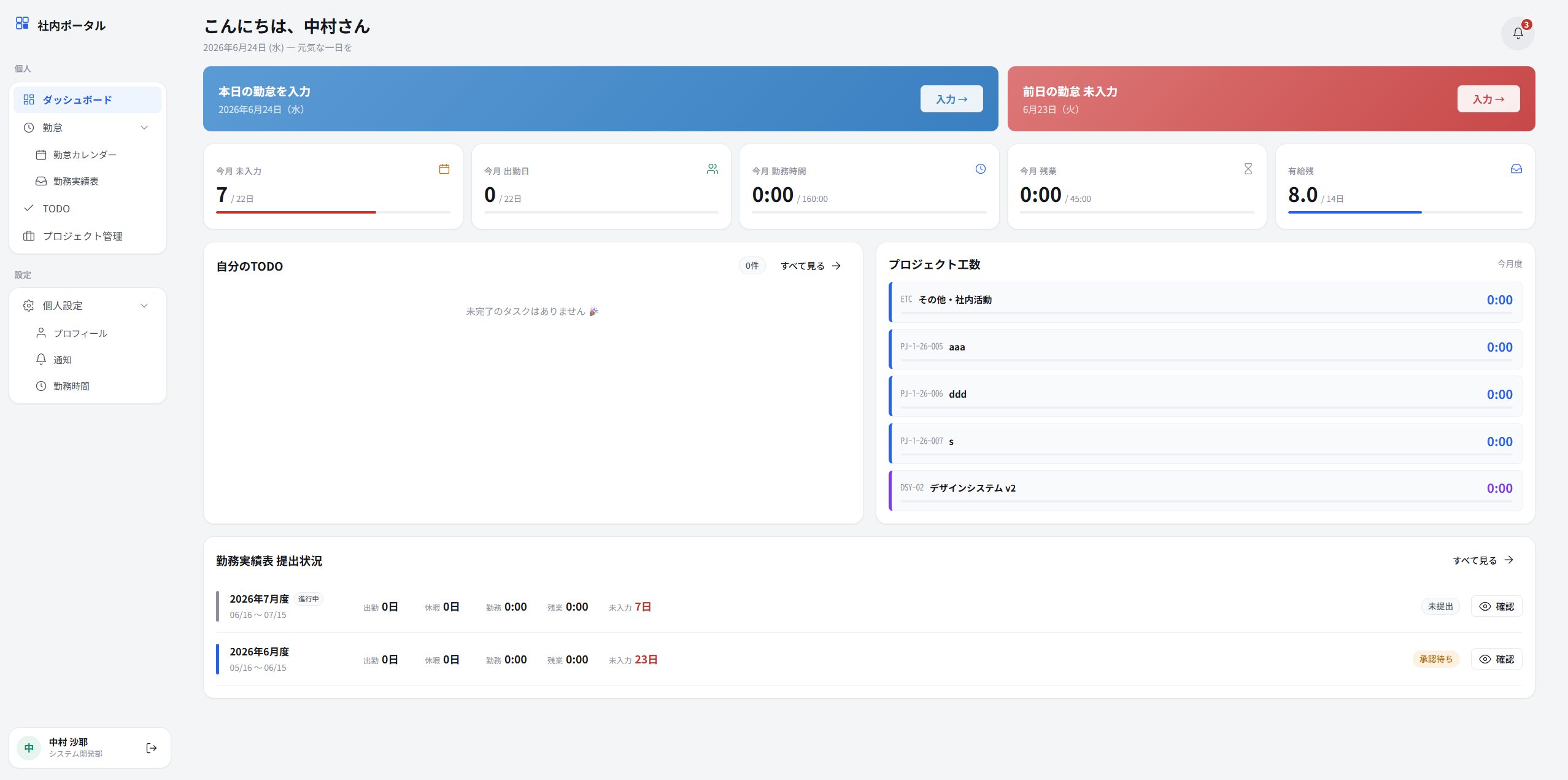Click the eye icon in 2026年6月度 row

pos(1485,659)
